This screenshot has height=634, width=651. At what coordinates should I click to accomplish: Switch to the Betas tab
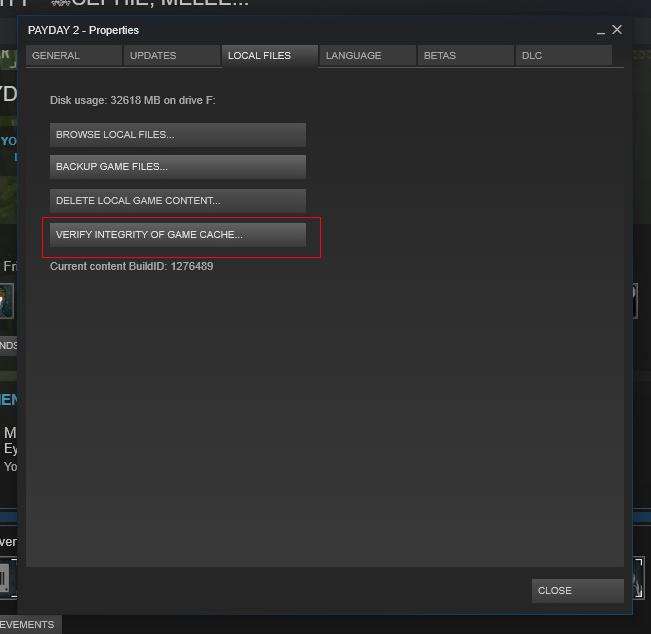click(466, 56)
